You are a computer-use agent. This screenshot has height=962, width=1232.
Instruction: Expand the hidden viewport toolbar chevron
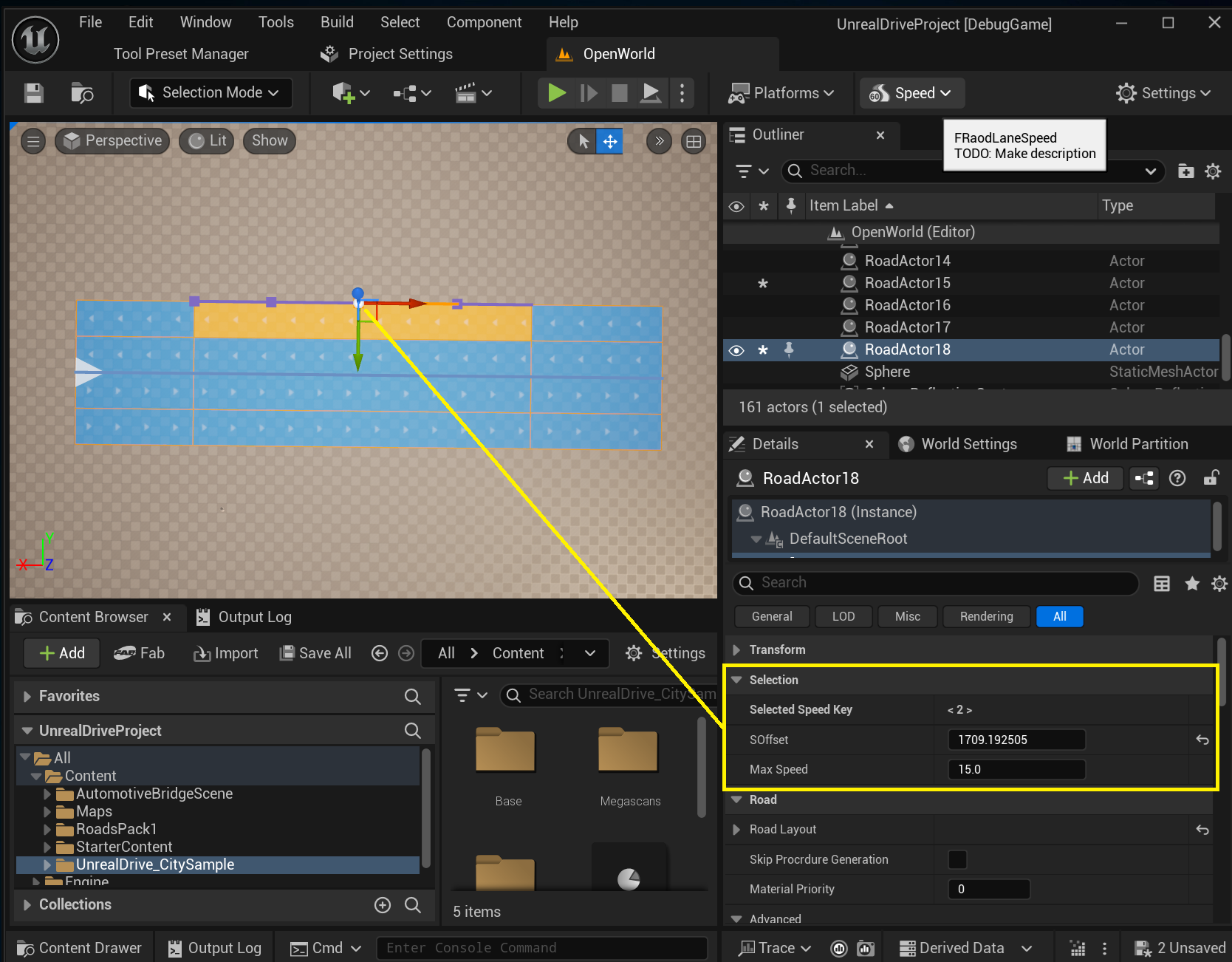point(660,141)
